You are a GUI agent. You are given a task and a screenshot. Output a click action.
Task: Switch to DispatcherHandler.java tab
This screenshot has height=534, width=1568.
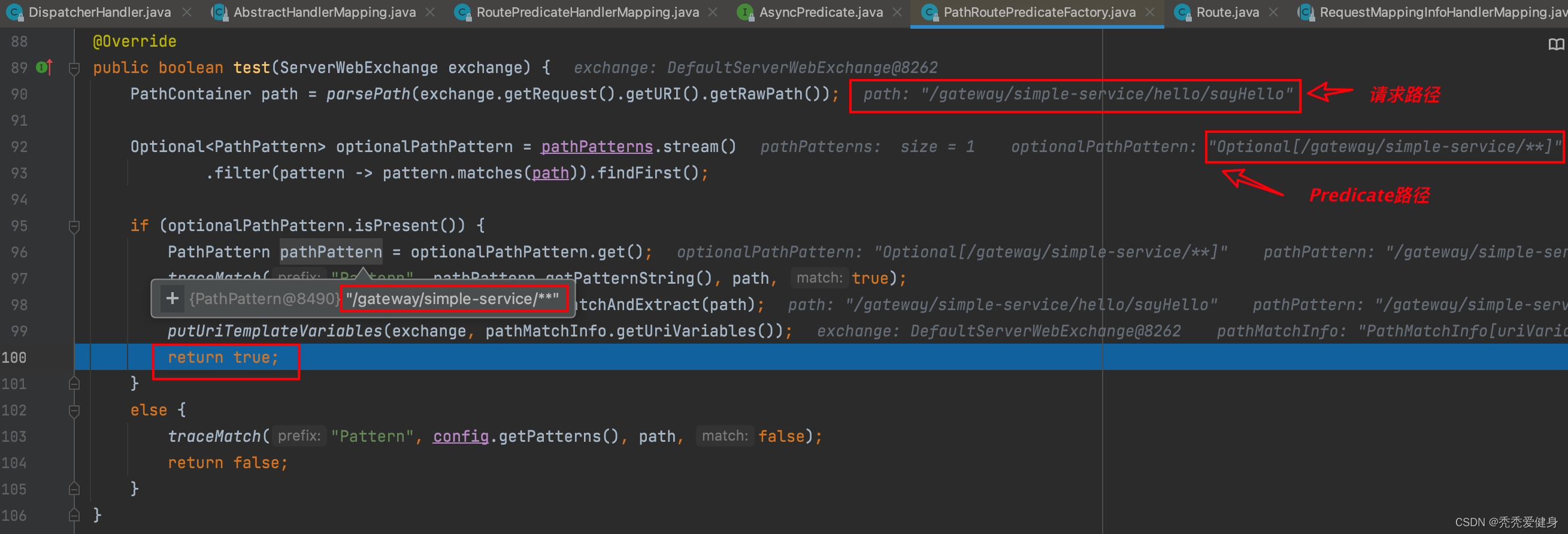pyautogui.click(x=99, y=12)
